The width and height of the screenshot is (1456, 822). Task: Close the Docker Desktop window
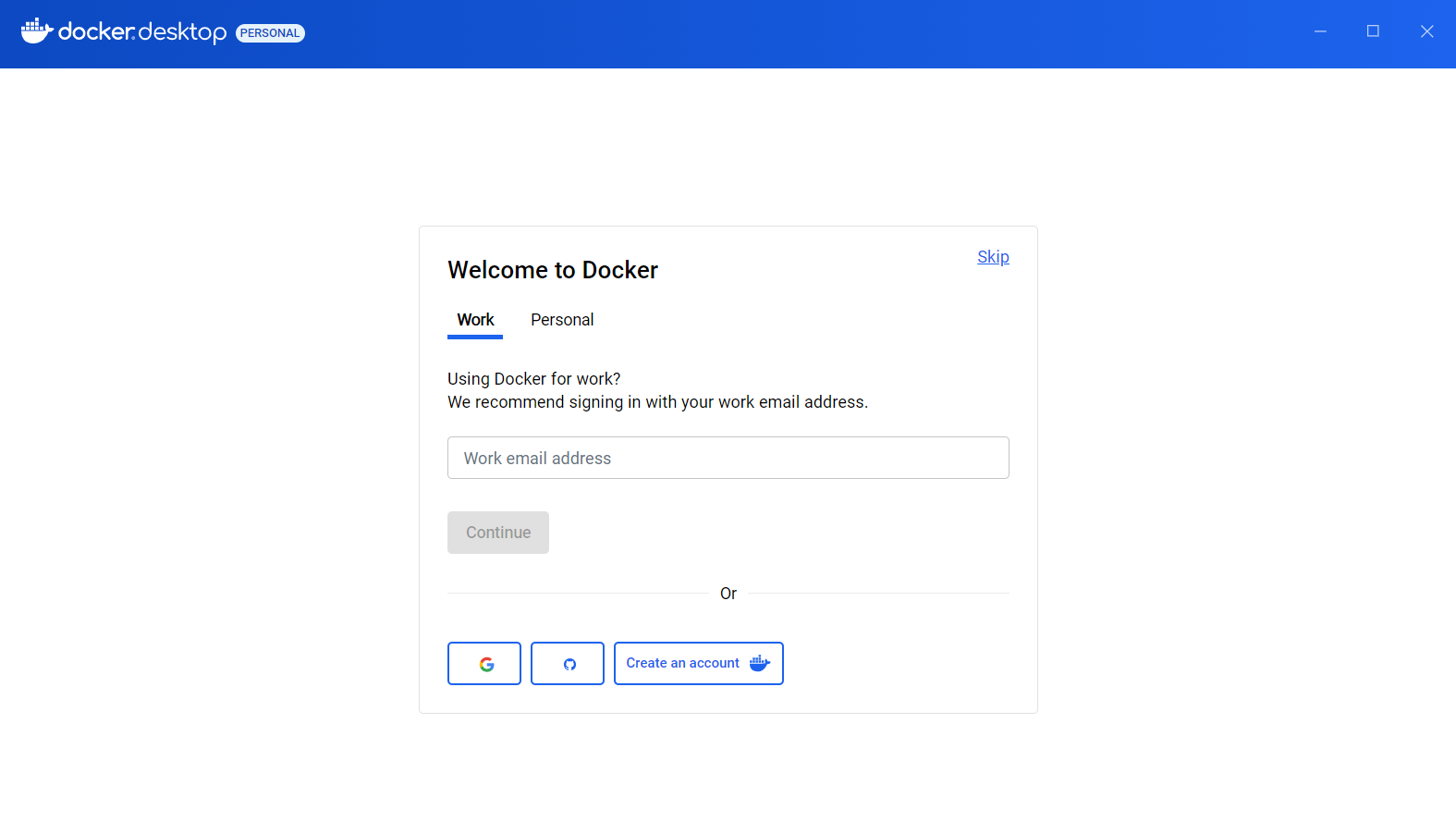coord(1426,31)
